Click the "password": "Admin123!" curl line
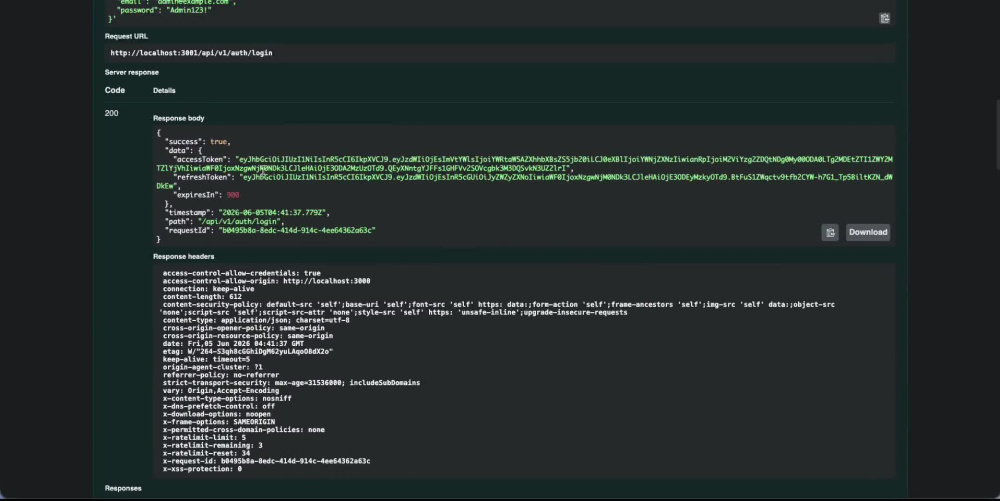The height and width of the screenshot is (501, 1000). point(164,10)
